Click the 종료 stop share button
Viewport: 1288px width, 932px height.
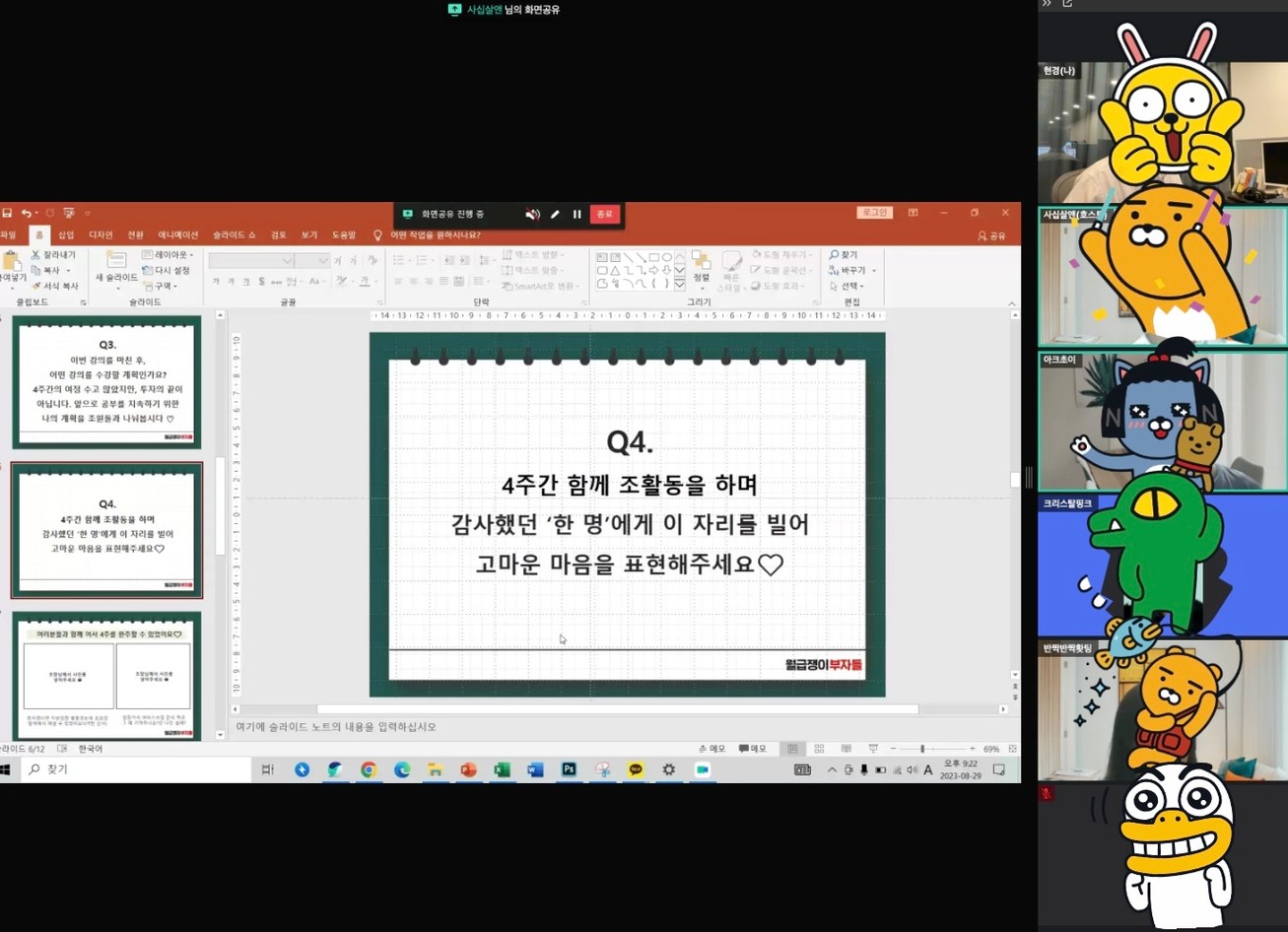tap(604, 214)
